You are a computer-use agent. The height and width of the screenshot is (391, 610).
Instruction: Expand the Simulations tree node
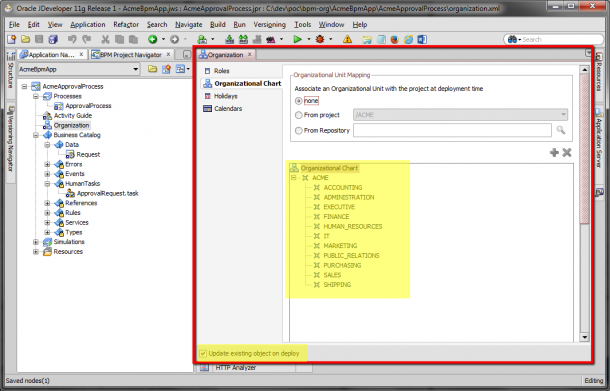[36, 242]
